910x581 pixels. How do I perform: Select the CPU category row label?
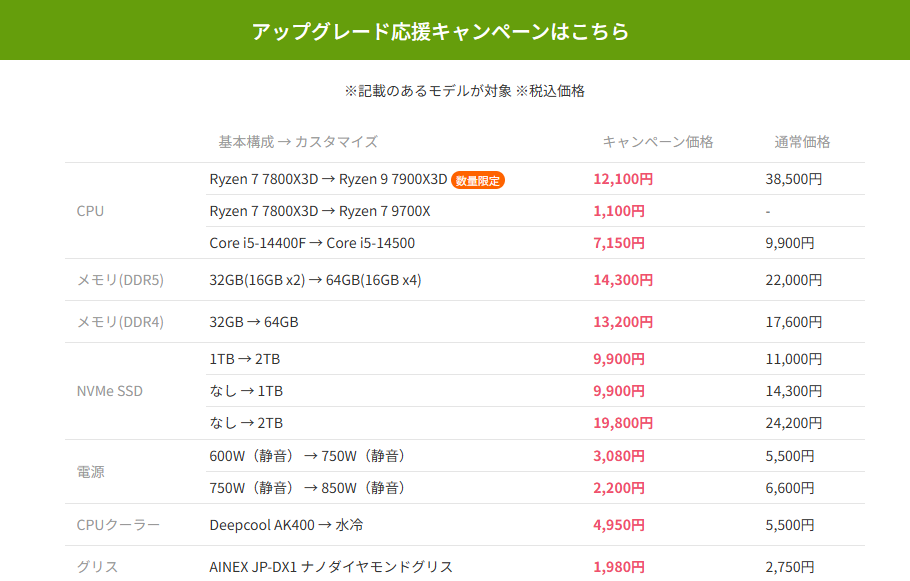(90, 211)
